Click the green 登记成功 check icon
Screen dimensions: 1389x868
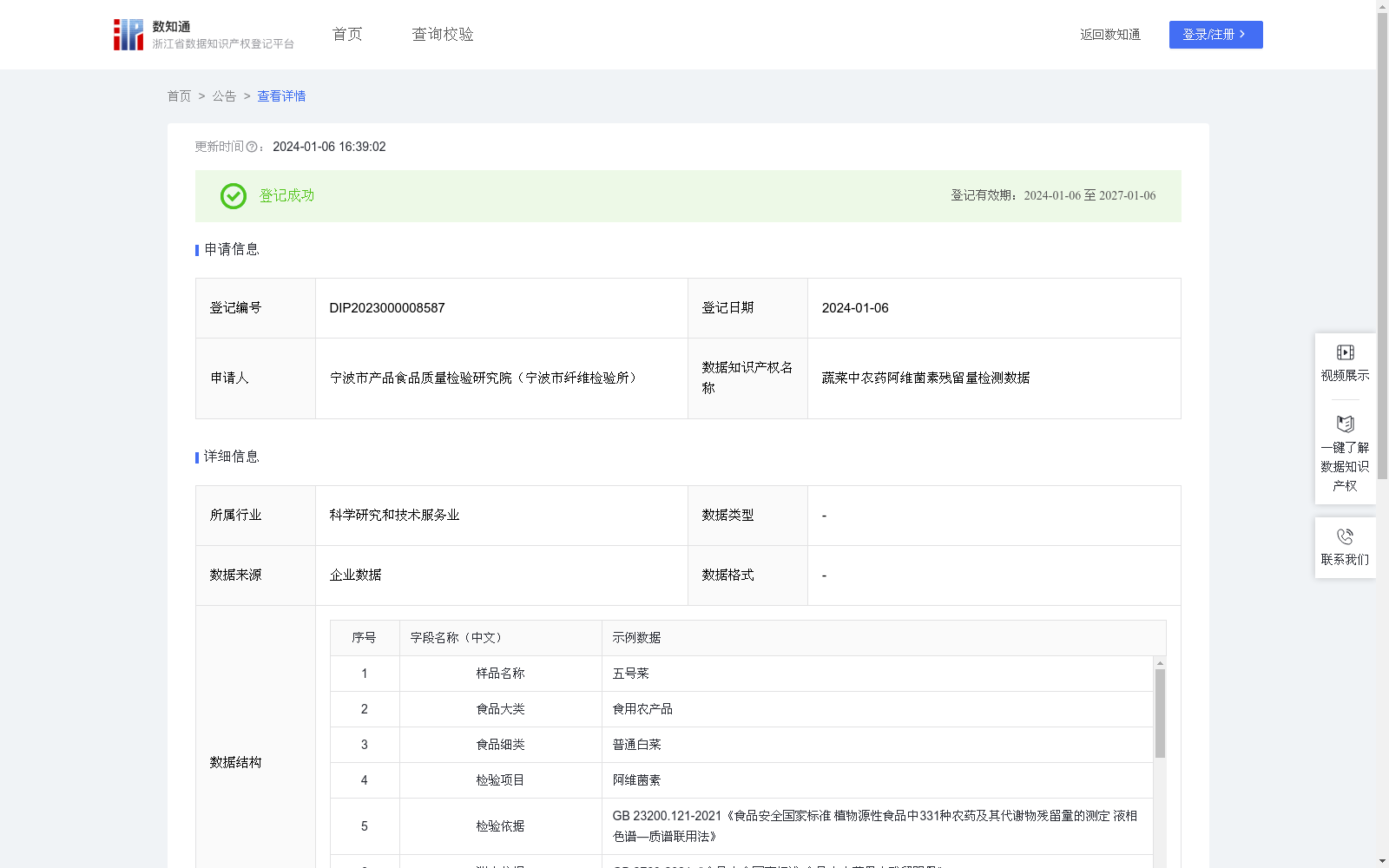[234, 196]
